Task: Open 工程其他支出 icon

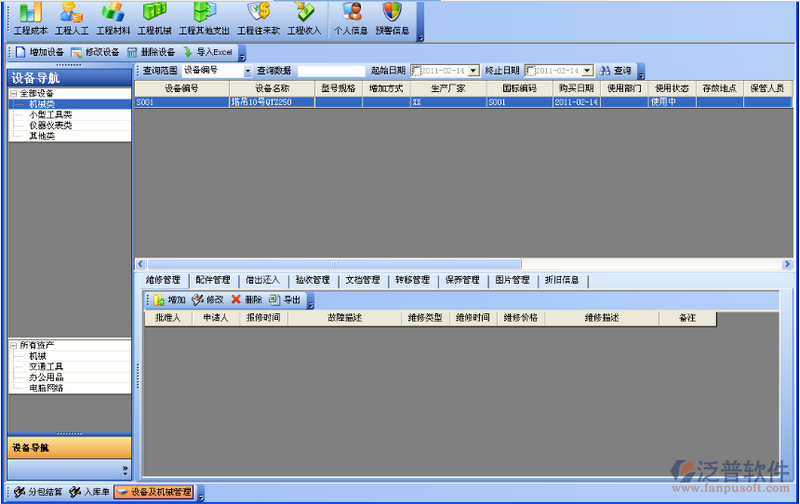Action: click(204, 19)
